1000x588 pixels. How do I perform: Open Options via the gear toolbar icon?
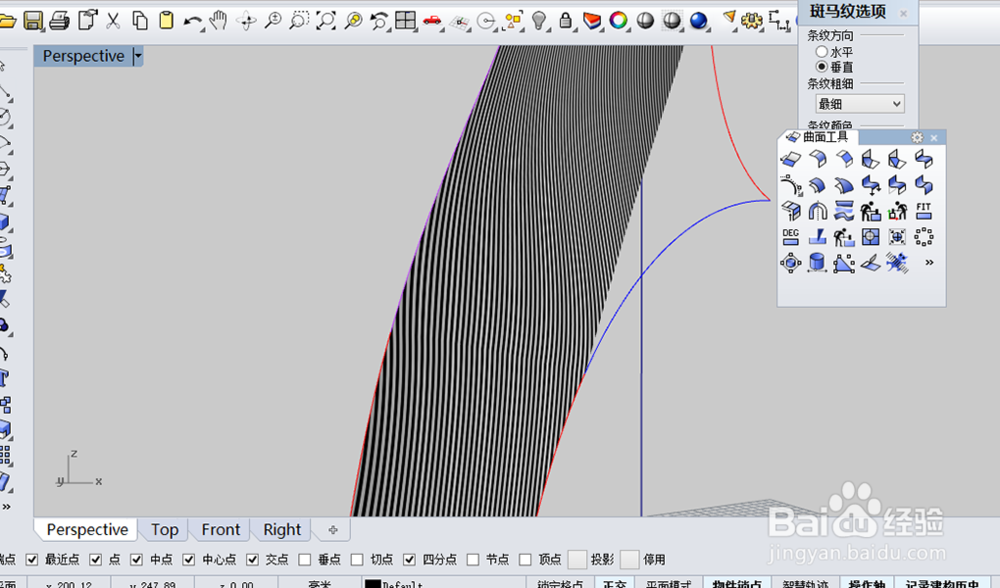point(751,20)
